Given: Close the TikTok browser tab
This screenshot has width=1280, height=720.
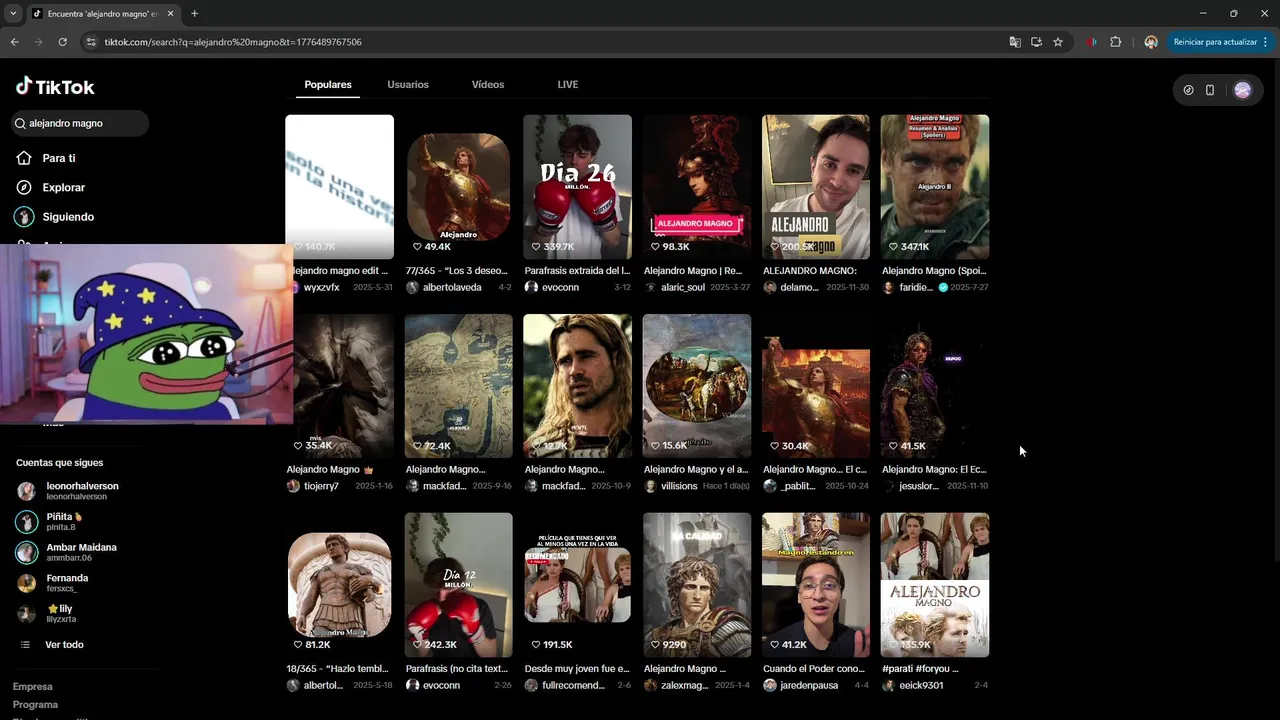Looking at the screenshot, I should click(170, 14).
